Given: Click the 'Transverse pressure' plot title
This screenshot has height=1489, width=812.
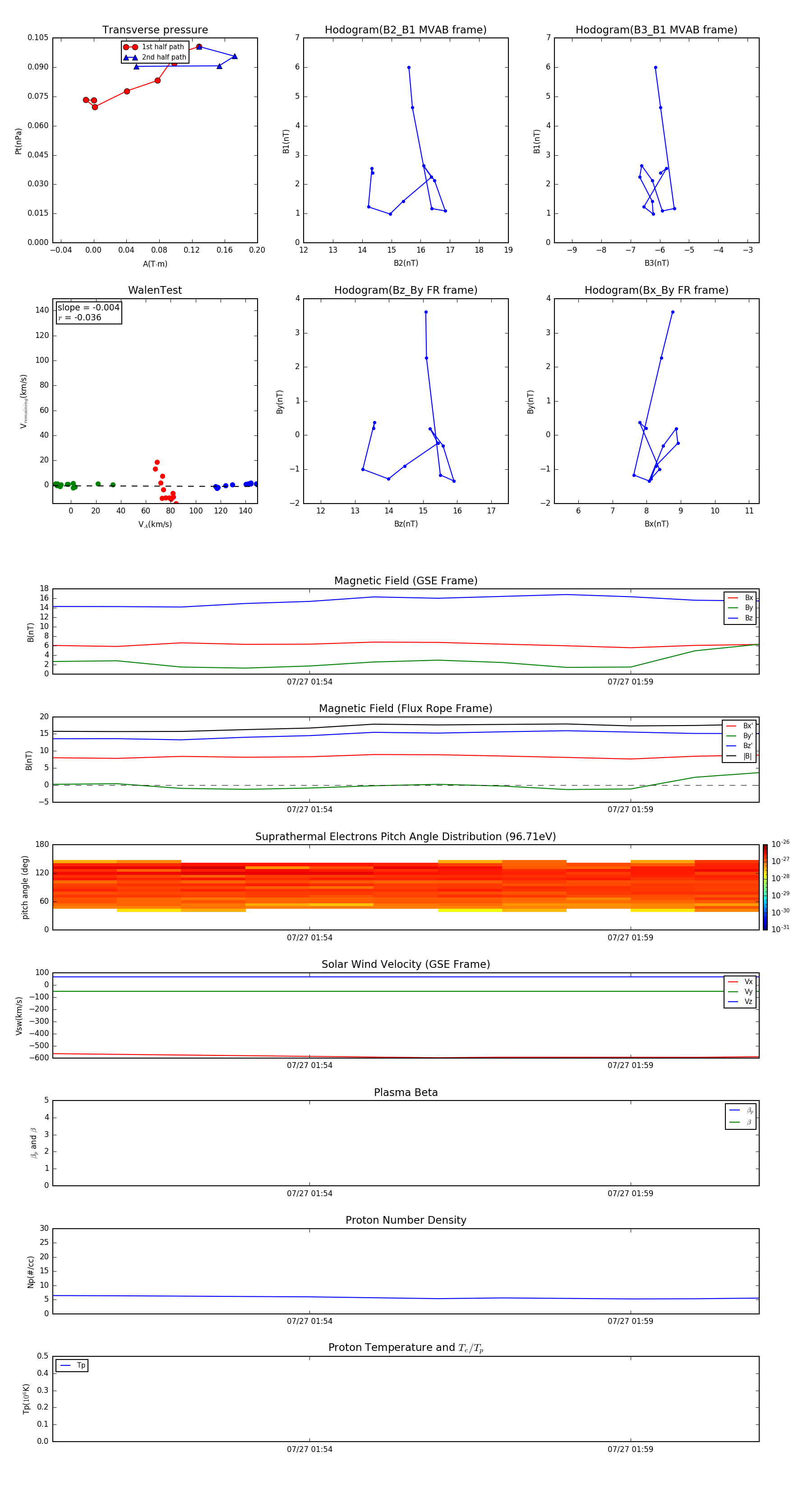Looking at the screenshot, I should (155, 30).
